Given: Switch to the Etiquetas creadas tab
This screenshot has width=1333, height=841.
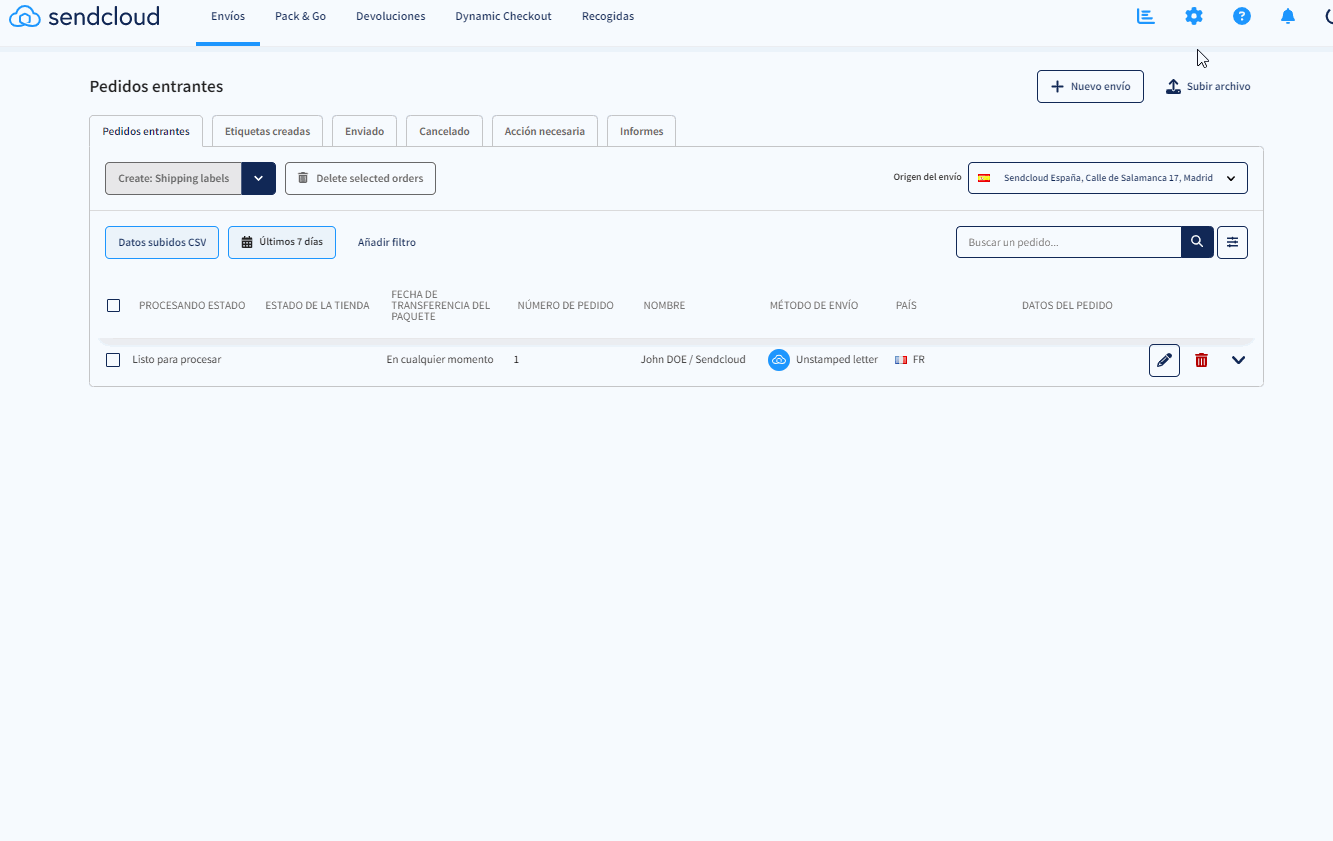Looking at the screenshot, I should pos(267,130).
